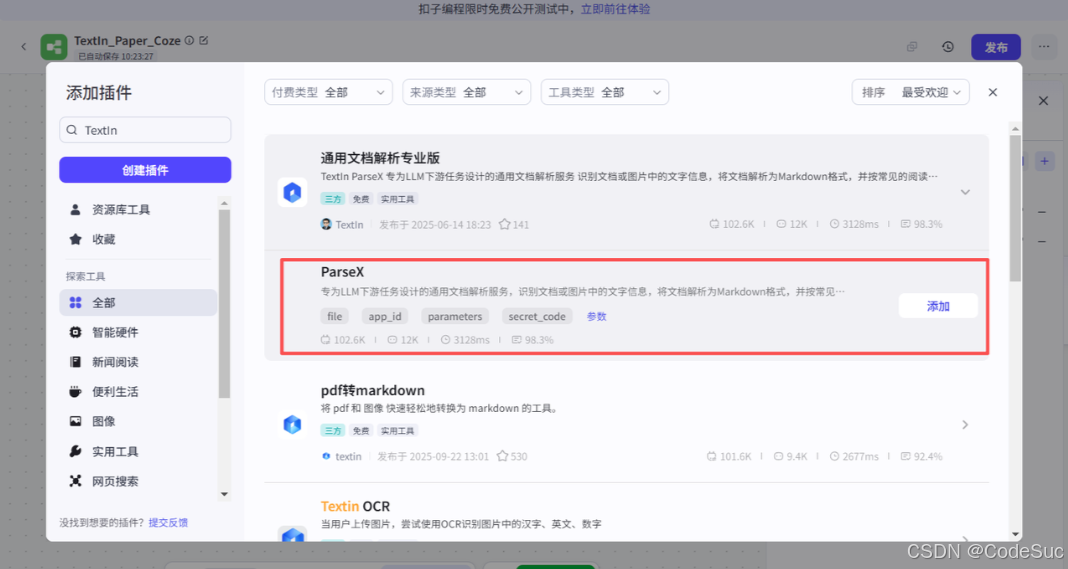Click the green workflow icon for TextIn_Paper_Coze
This screenshot has height=569, width=1068.
coord(54,47)
